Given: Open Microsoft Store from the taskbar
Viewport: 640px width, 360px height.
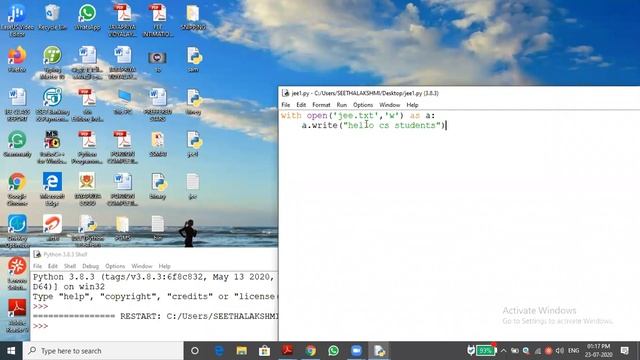Looking at the screenshot, I should (x=264, y=351).
